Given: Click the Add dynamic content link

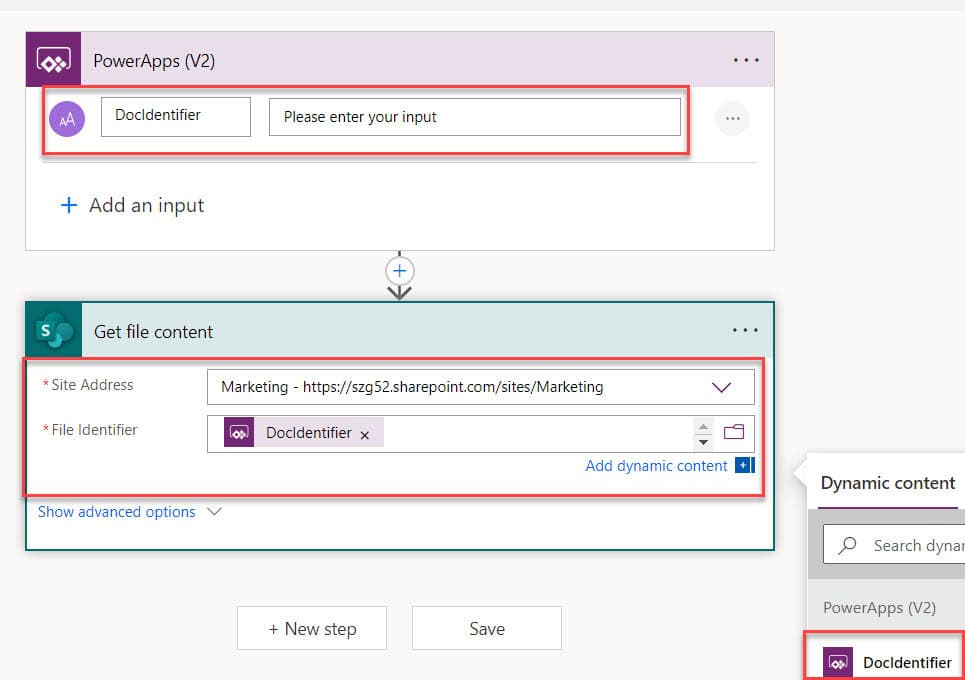Looking at the screenshot, I should click(x=656, y=466).
